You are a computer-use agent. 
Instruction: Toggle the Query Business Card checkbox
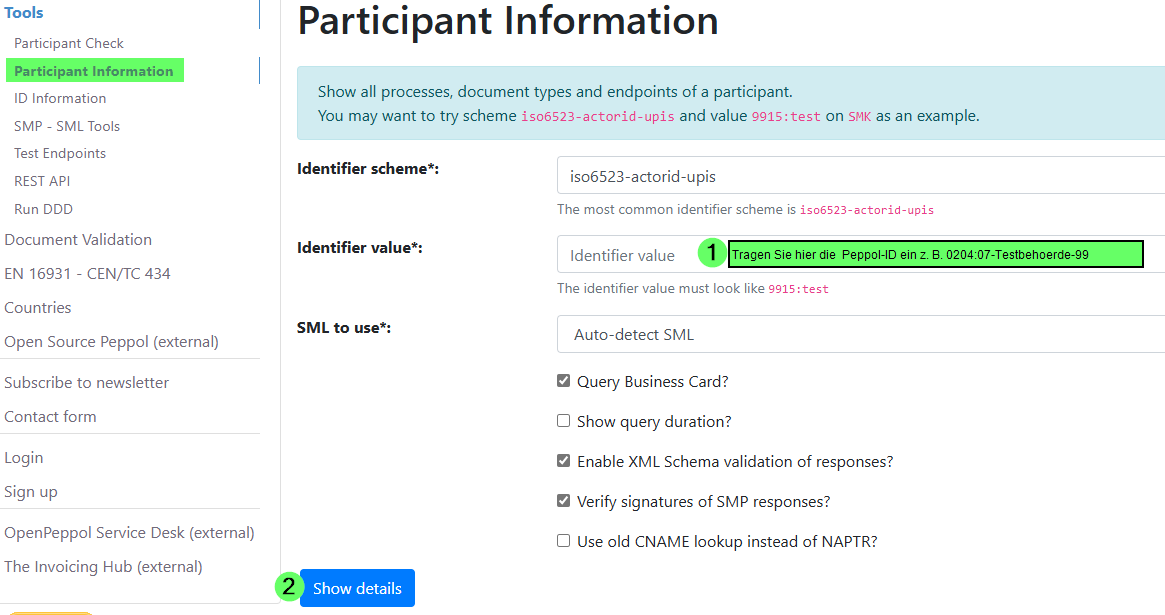tap(564, 381)
